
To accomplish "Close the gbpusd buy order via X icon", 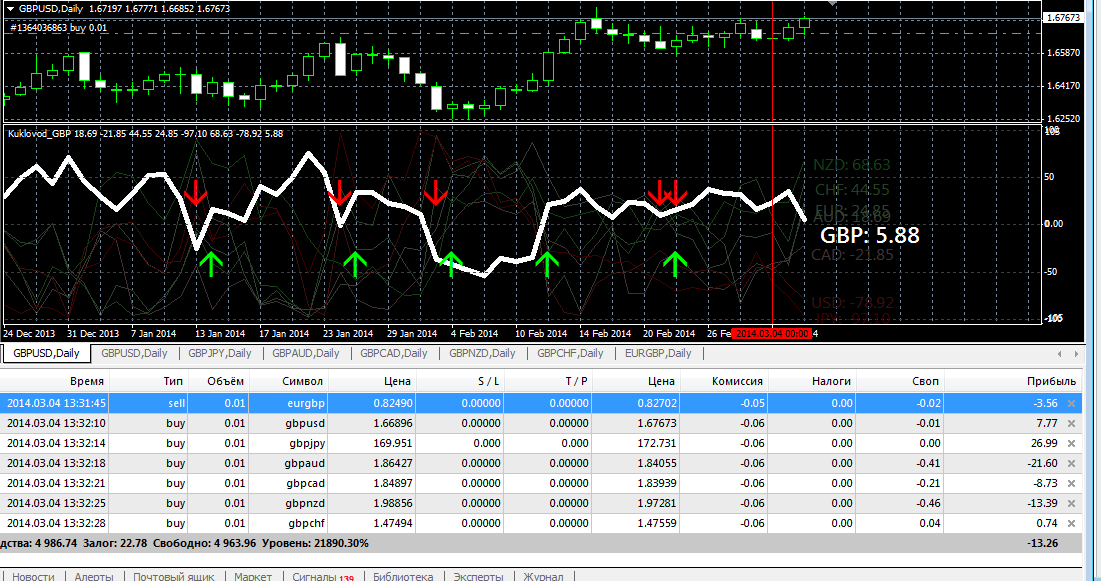I will tap(1072, 424).
